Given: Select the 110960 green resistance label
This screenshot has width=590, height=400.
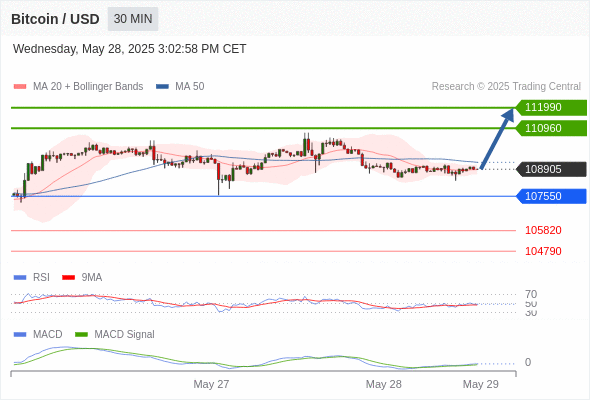Looking at the screenshot, I should click(x=551, y=128).
